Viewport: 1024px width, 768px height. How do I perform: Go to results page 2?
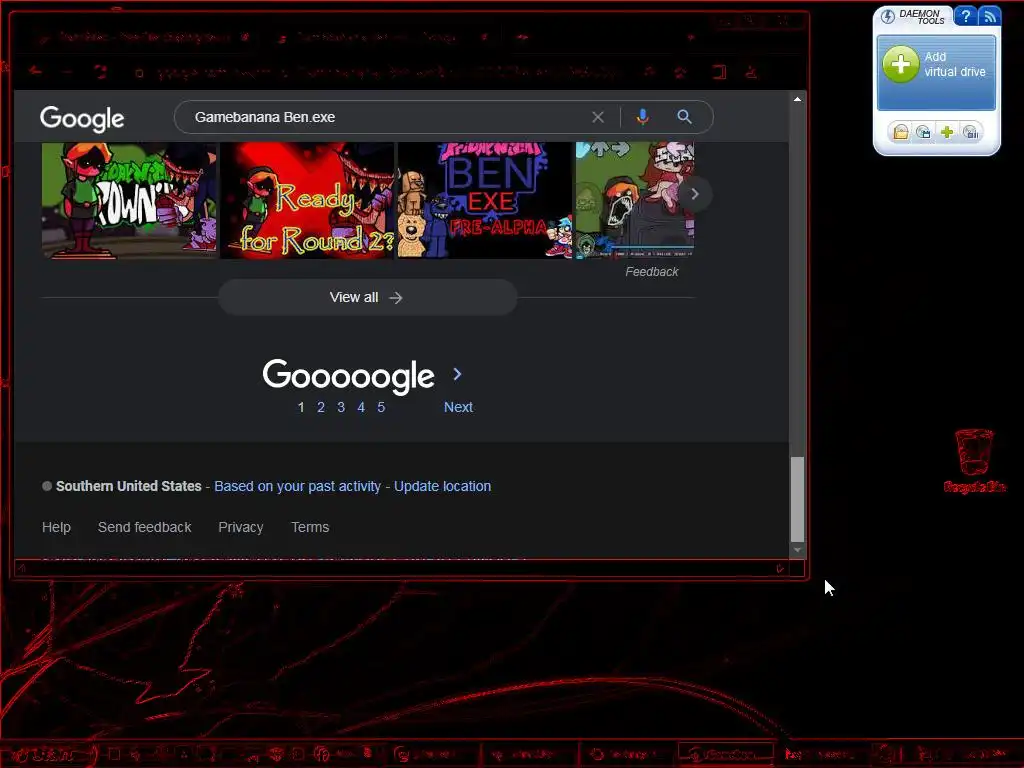(x=321, y=408)
